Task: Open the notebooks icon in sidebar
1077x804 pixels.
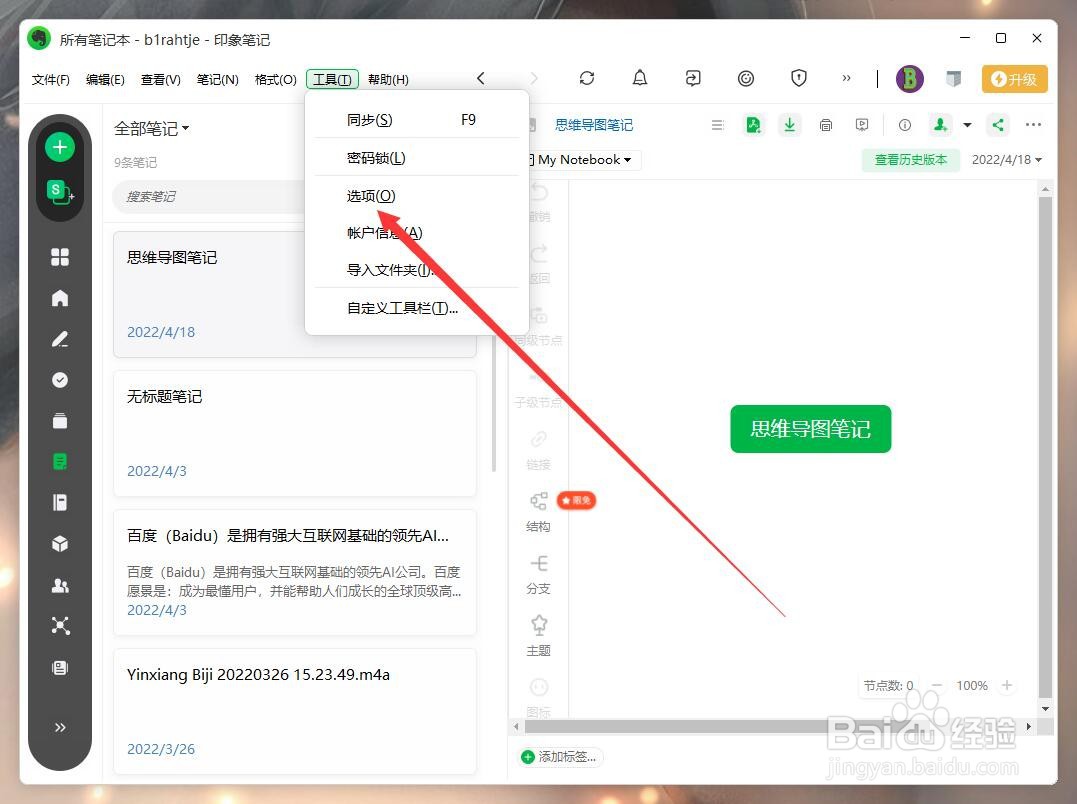Action: [x=60, y=503]
